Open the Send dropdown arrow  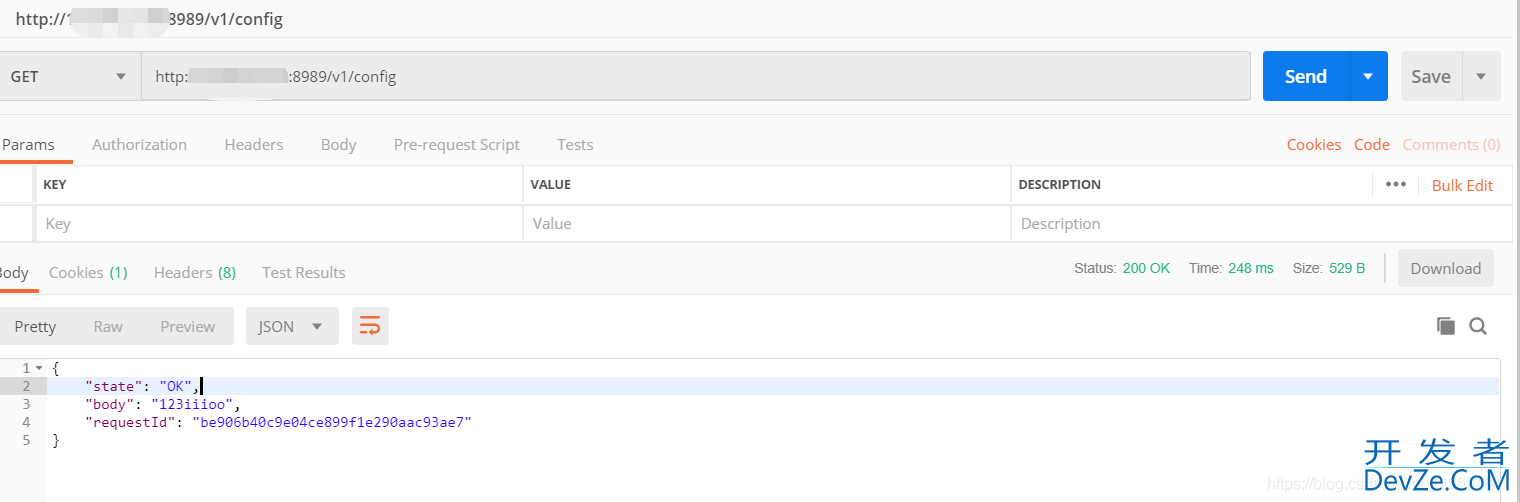tap(1369, 76)
